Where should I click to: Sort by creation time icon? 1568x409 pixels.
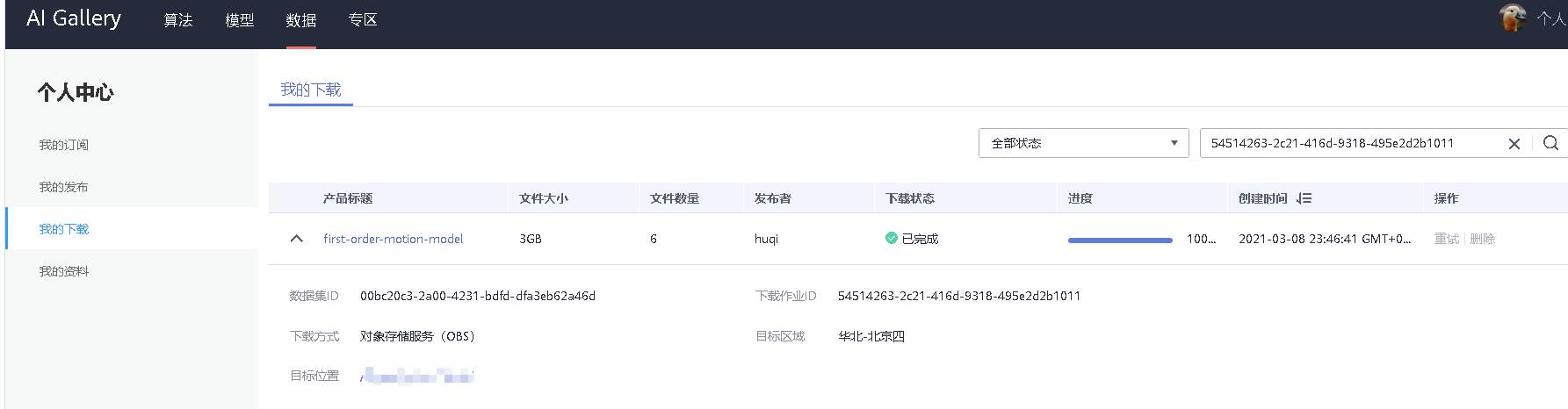point(1304,198)
